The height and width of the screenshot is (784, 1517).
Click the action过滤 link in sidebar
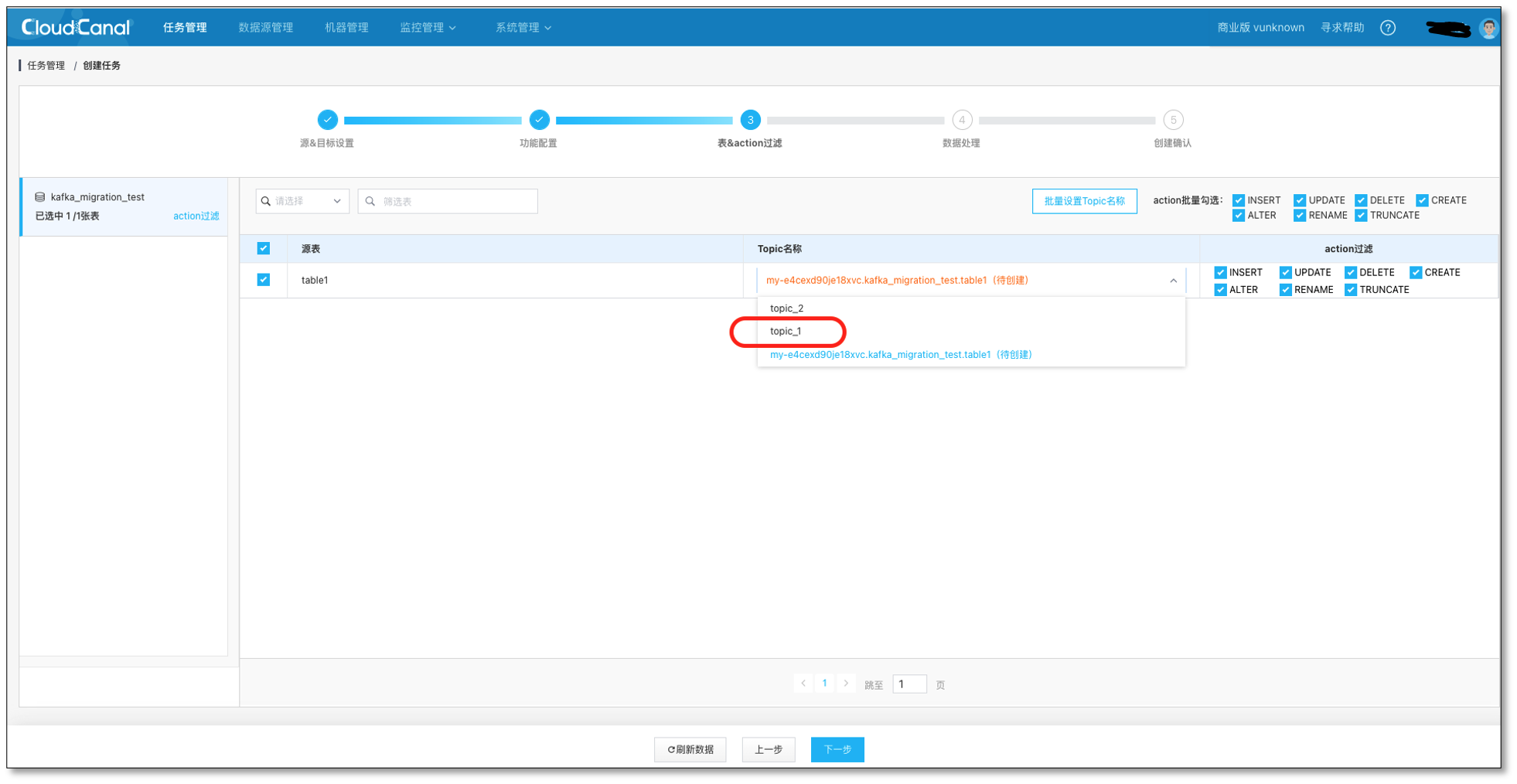196,216
